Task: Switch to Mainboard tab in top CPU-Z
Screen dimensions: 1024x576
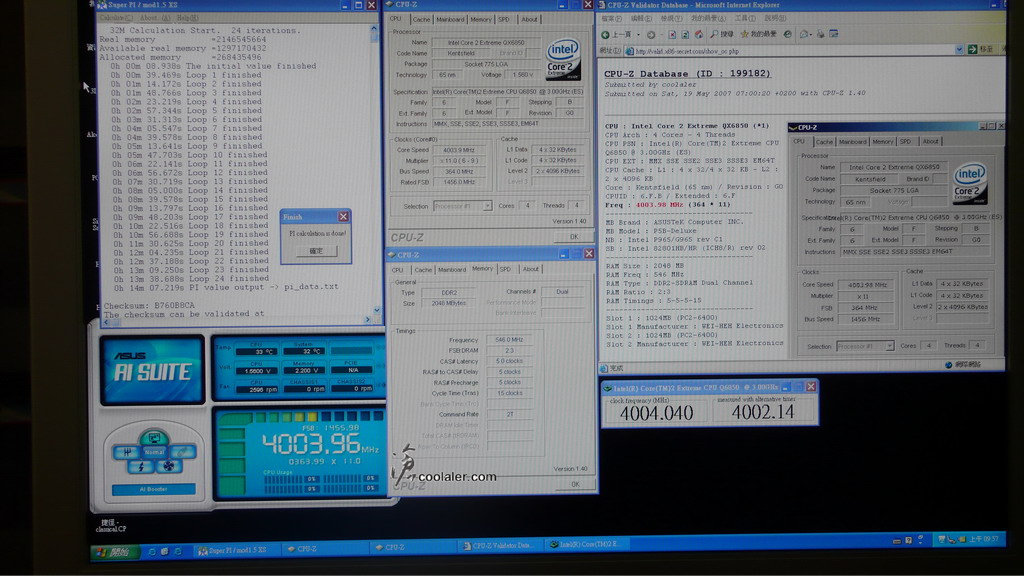Action: pyautogui.click(x=450, y=20)
